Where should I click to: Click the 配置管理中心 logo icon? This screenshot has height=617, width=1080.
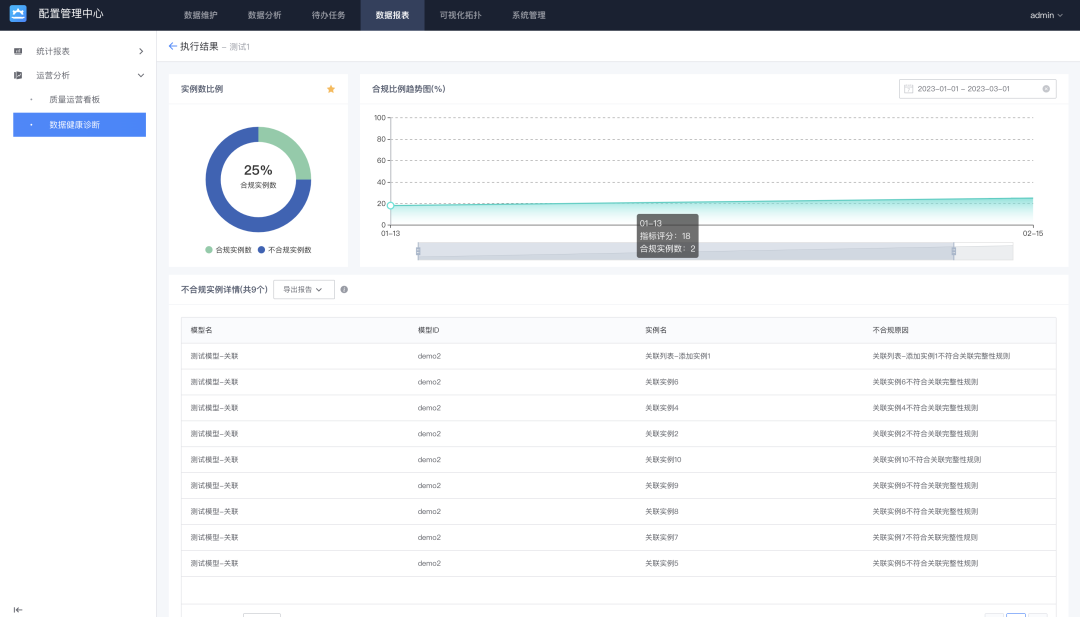pyautogui.click(x=18, y=14)
